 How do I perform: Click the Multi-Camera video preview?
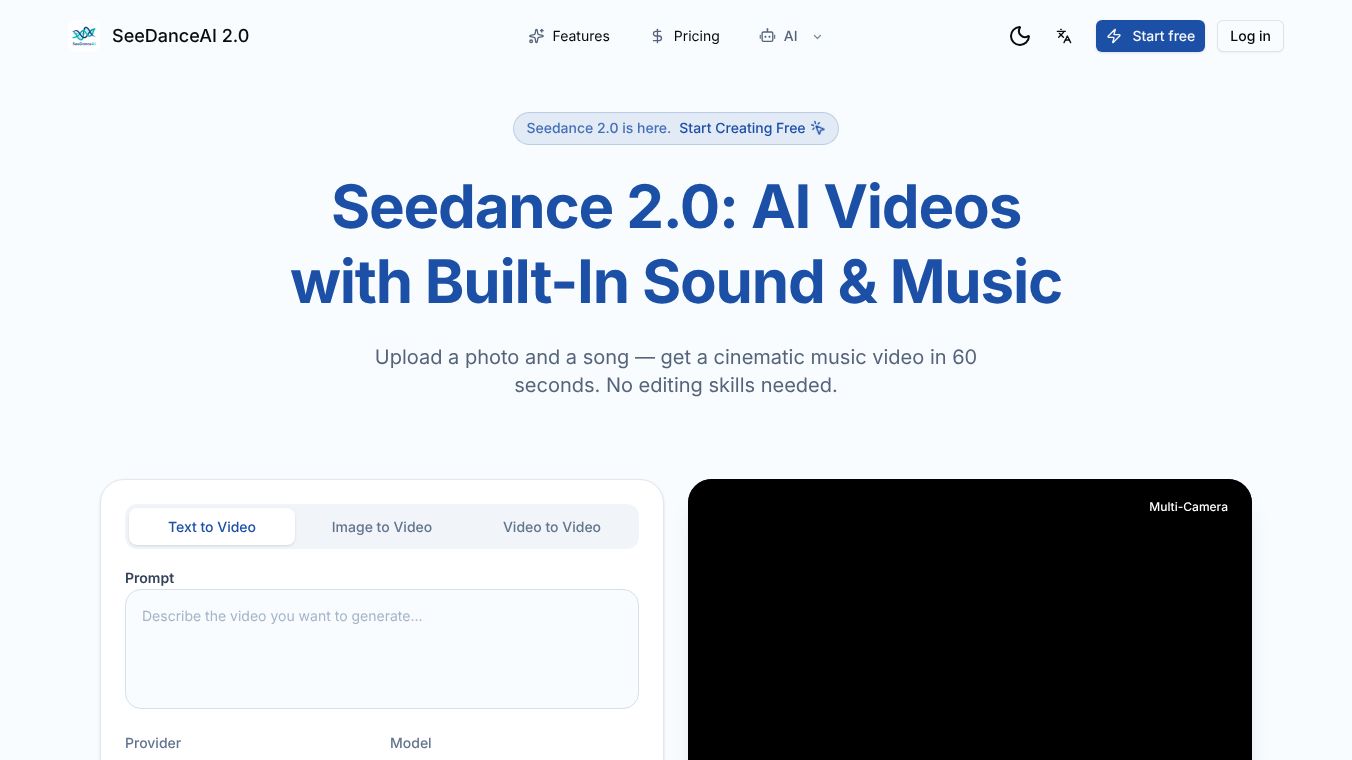pos(970,620)
